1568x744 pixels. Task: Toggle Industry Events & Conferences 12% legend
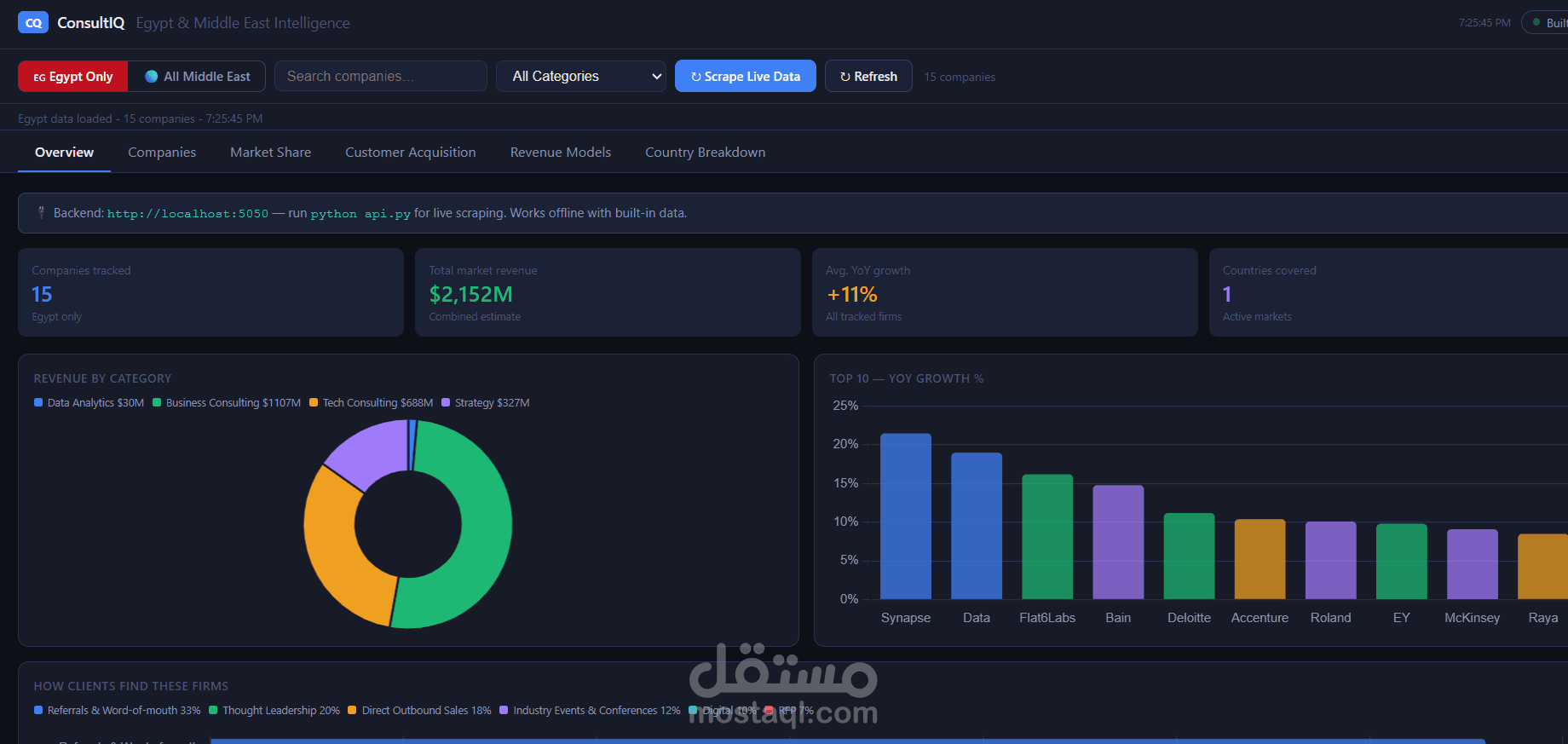coord(590,711)
